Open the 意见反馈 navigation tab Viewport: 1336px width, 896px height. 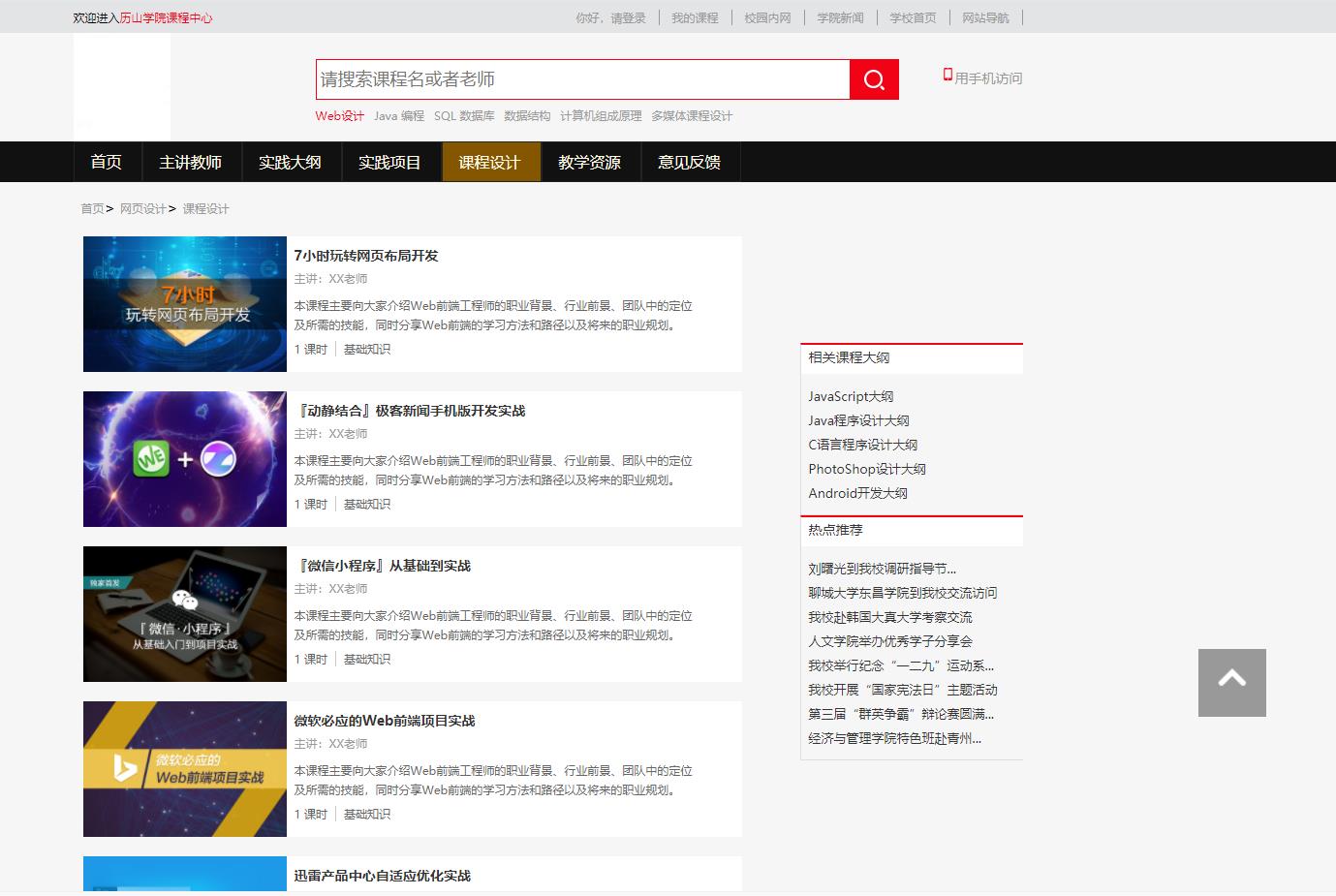(x=689, y=162)
